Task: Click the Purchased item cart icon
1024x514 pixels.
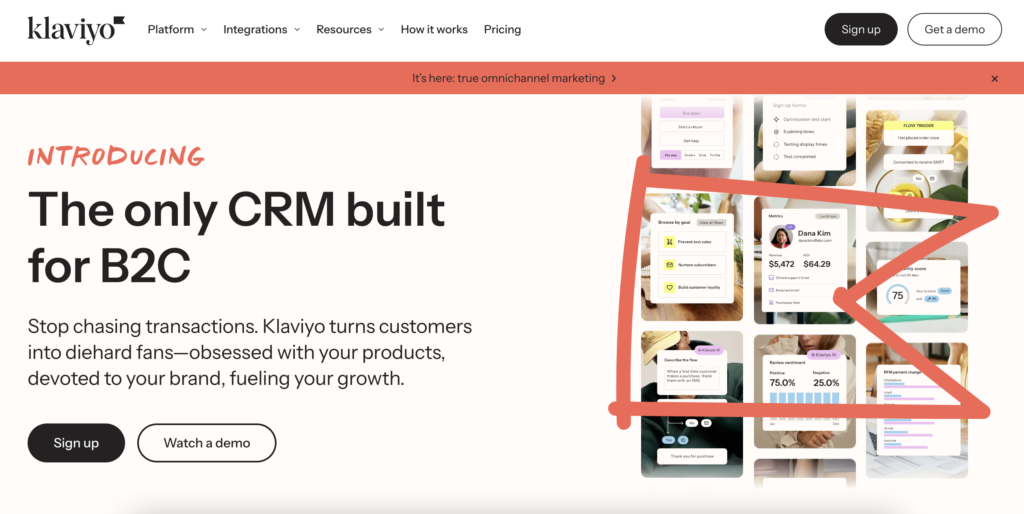Action: coord(771,302)
